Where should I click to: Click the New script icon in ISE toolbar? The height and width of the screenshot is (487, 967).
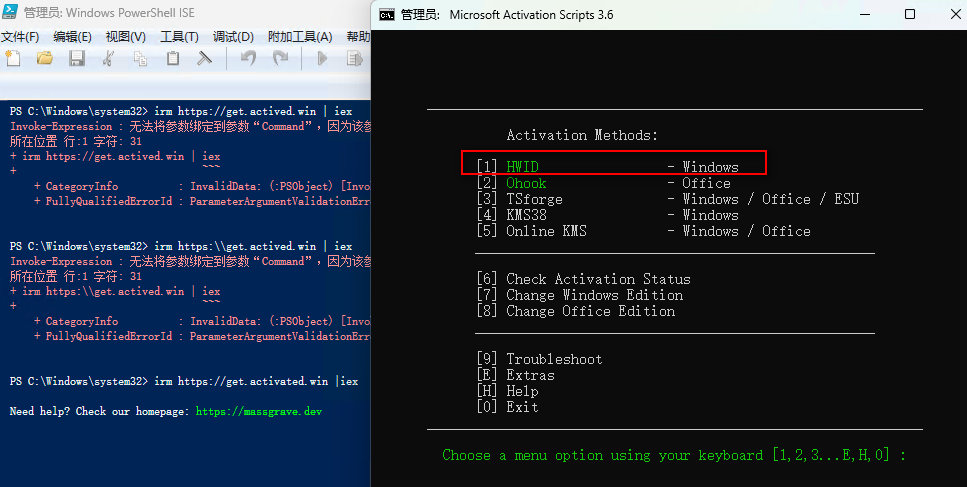pos(13,59)
